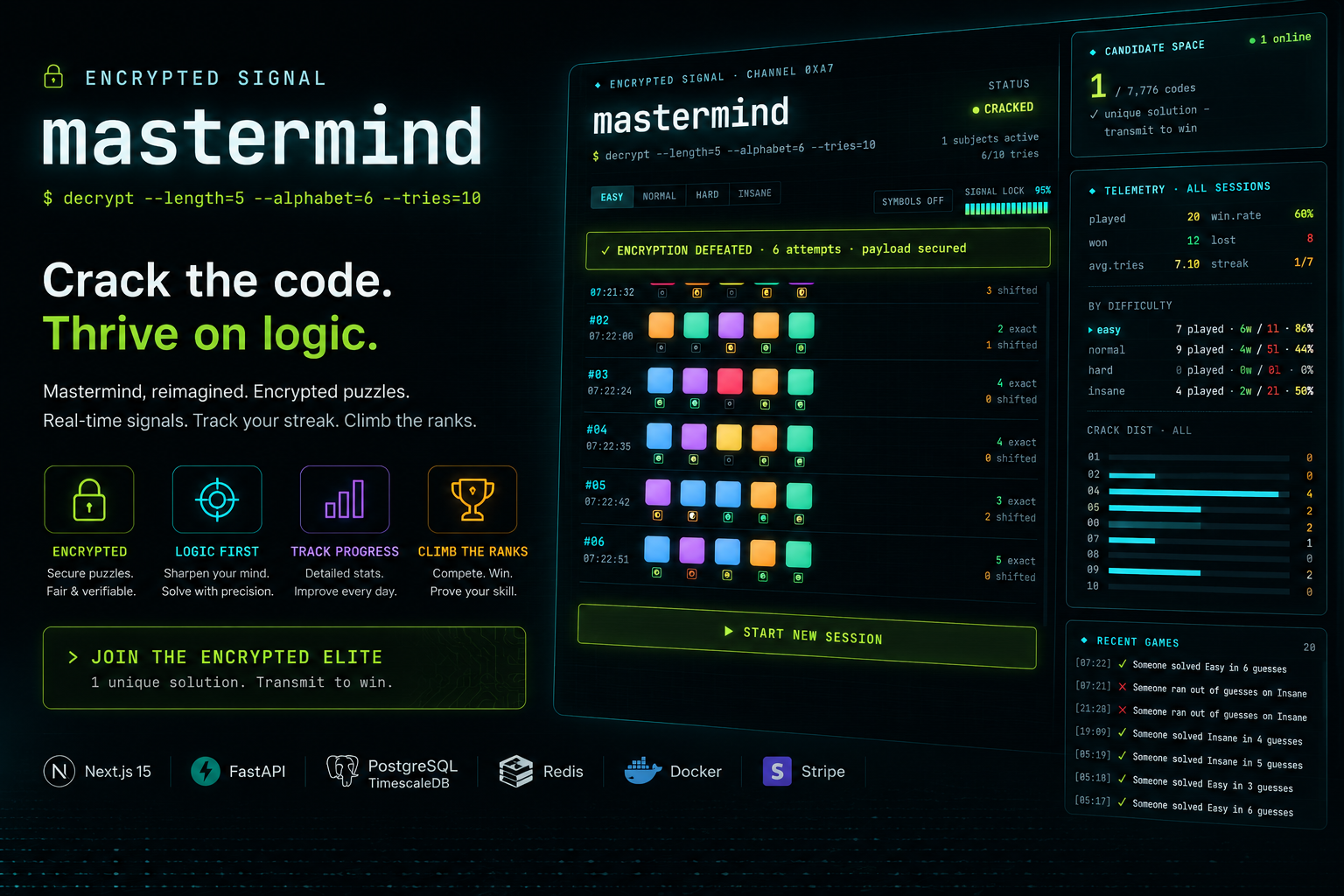Click the SIGNAL LOCK progress bar
The height and width of the screenshot is (896, 1344).
point(1006,208)
